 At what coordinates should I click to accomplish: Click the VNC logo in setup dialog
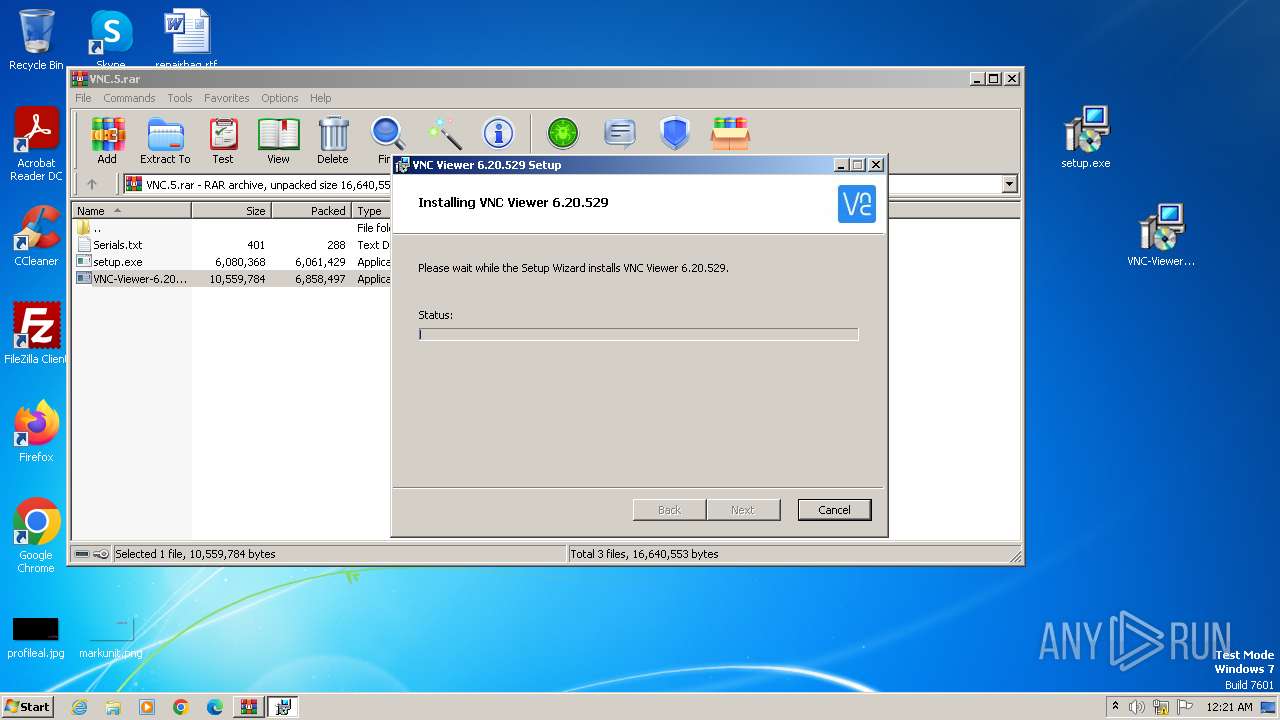(857, 203)
